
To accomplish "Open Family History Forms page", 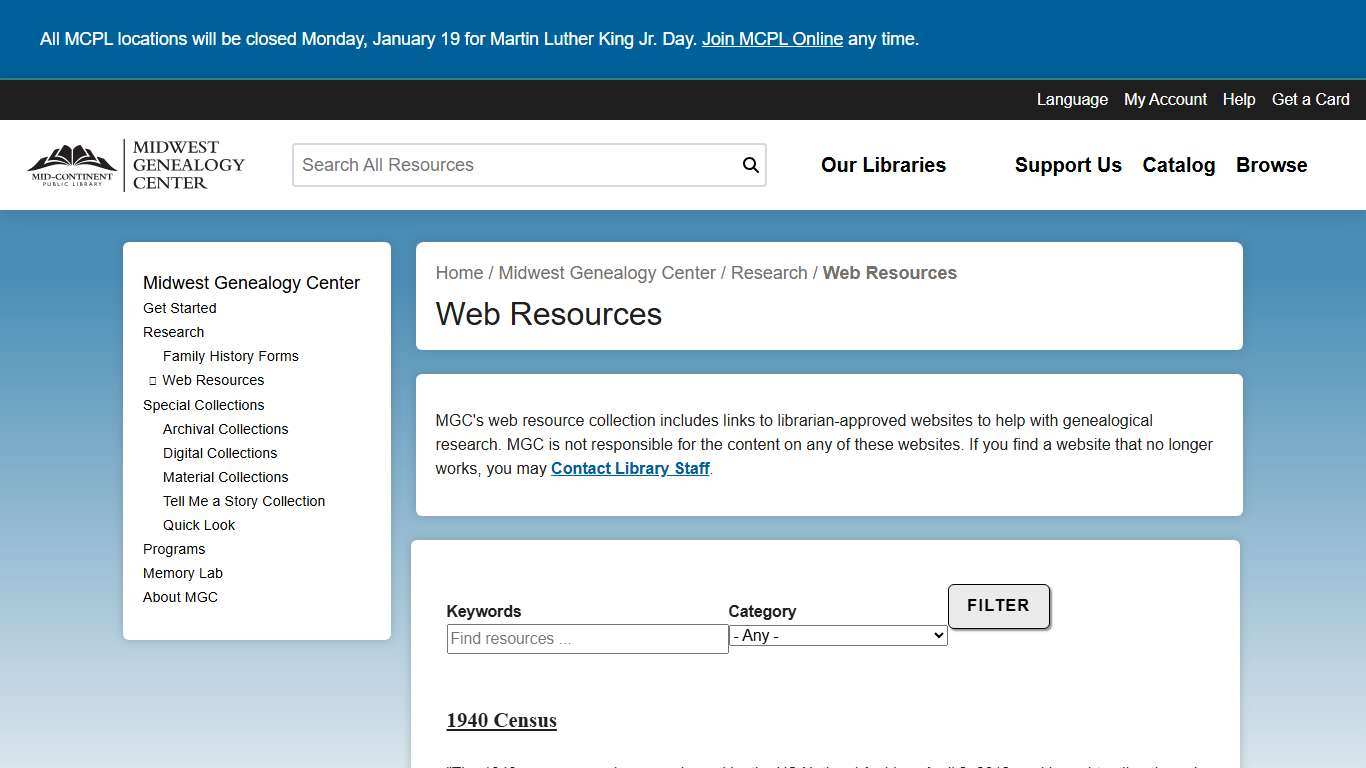I will (x=230, y=356).
